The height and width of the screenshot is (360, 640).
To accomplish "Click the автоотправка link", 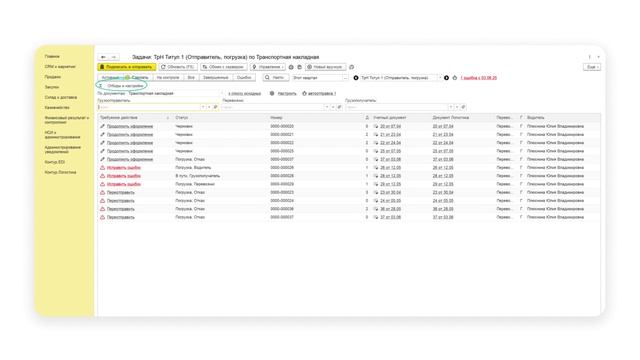I will click(x=322, y=94).
